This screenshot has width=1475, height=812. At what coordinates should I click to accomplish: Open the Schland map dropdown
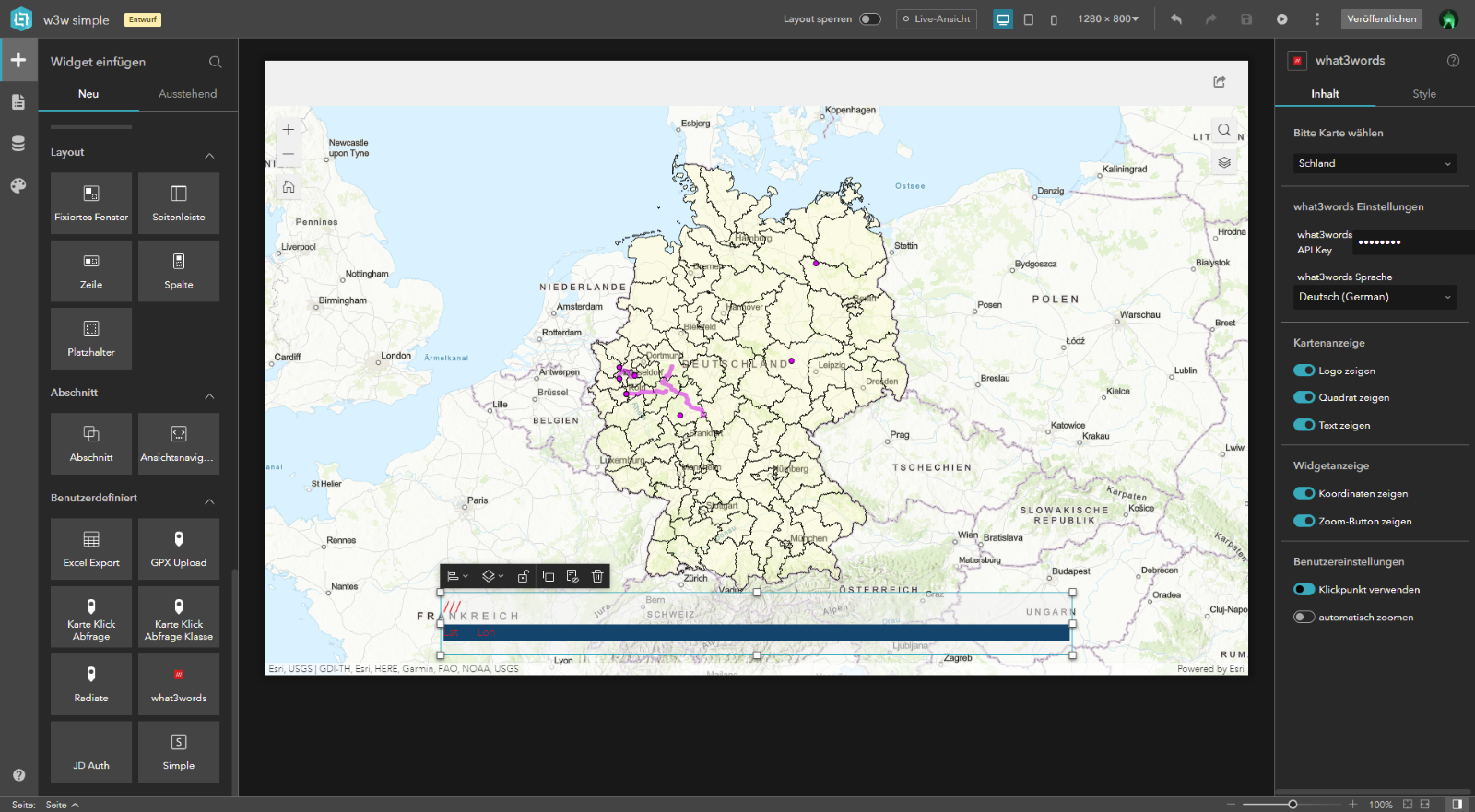tap(1375, 163)
